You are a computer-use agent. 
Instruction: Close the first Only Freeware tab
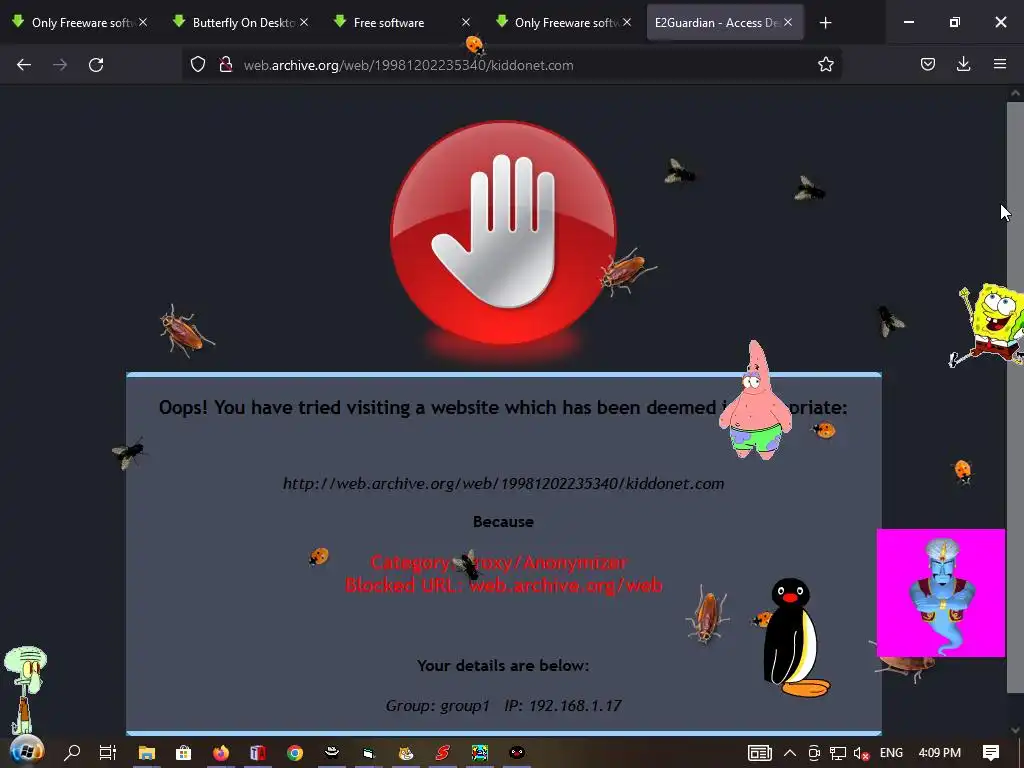[x=143, y=22]
